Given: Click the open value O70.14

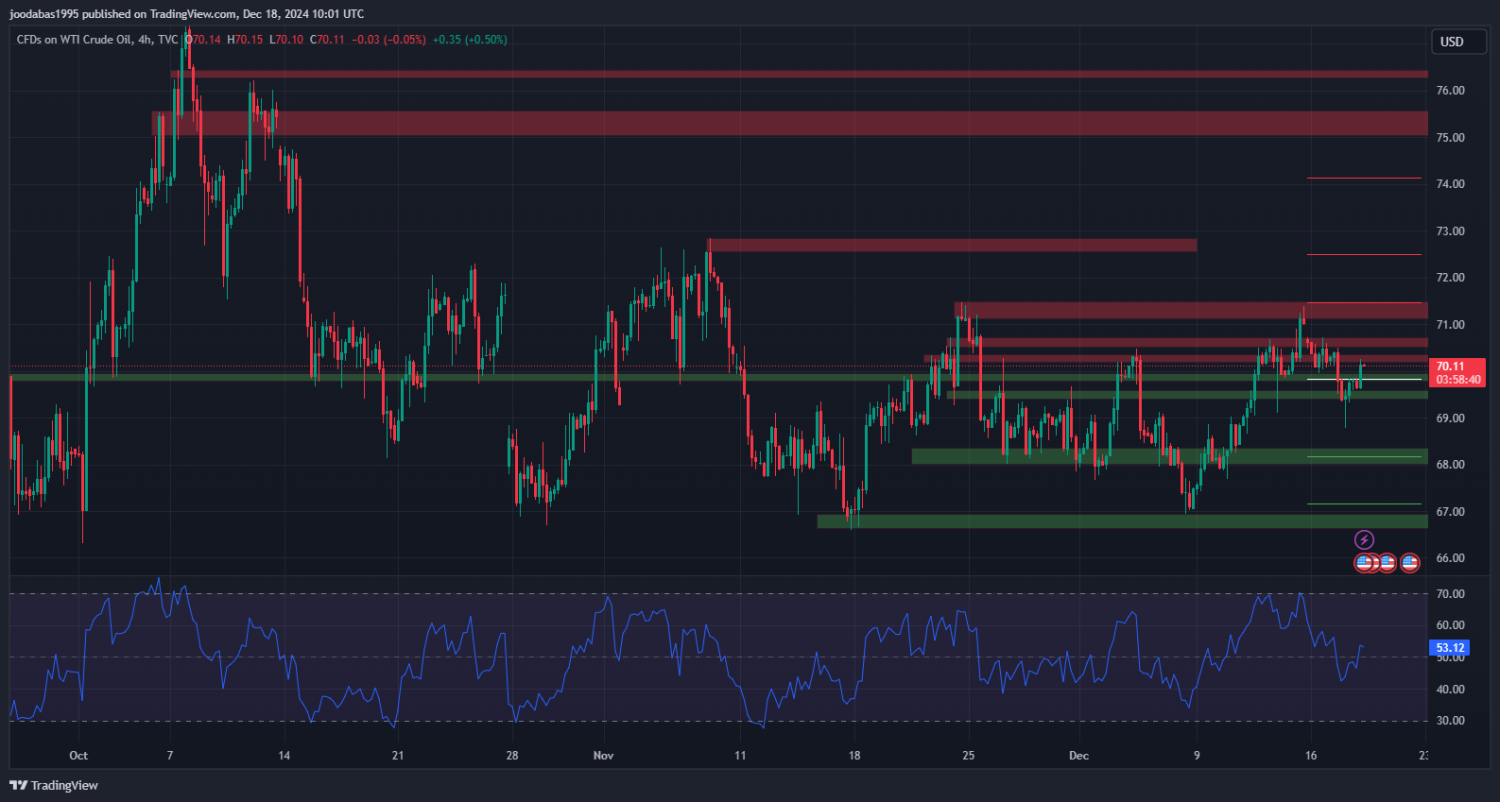Looking at the screenshot, I should coord(203,40).
